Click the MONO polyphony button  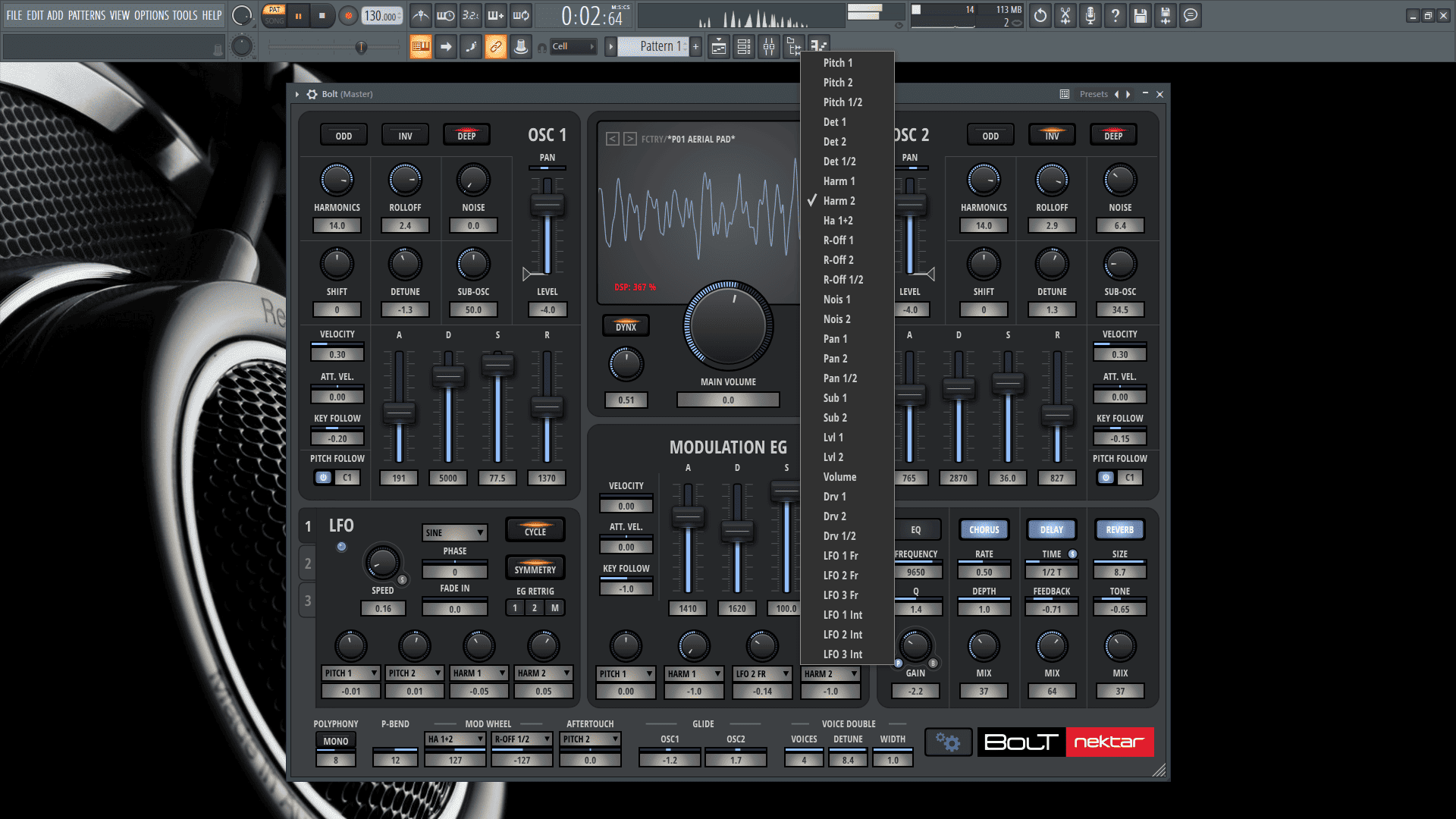(336, 741)
